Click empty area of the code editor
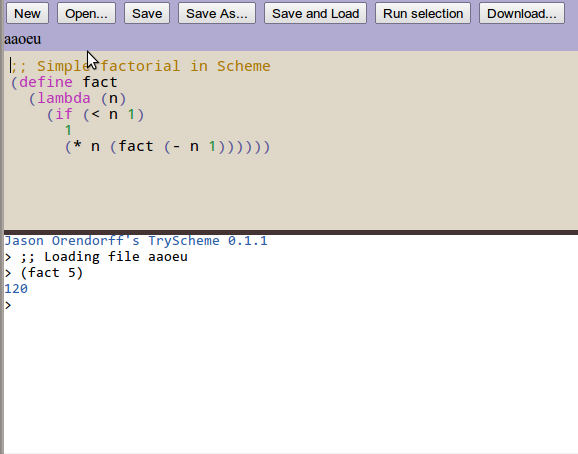Viewport: 578px width, 454px height. [291, 192]
